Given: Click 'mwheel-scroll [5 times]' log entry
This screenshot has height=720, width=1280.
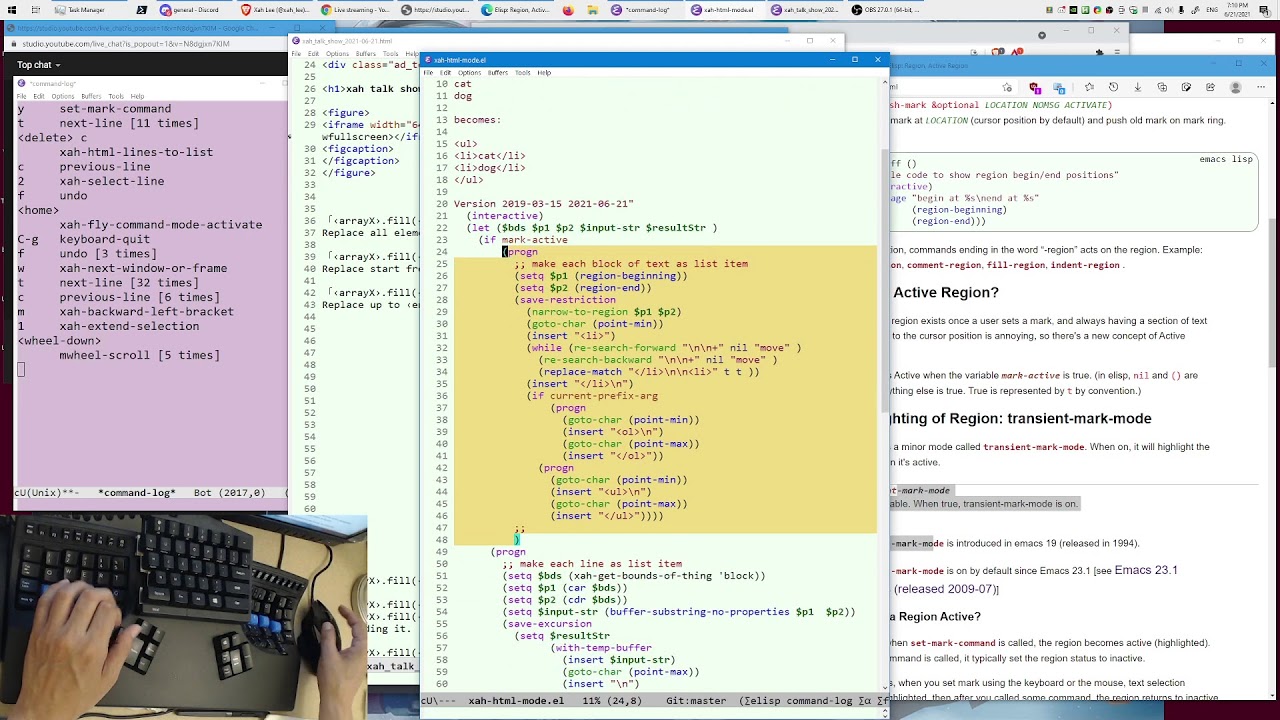Looking at the screenshot, I should (139, 355).
